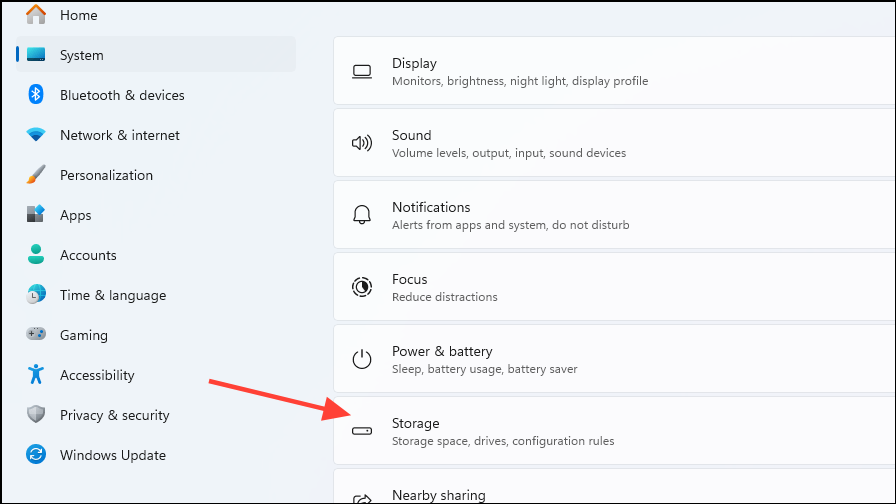Click the Power & battery power icon
This screenshot has width=896, height=504.
[362, 359]
